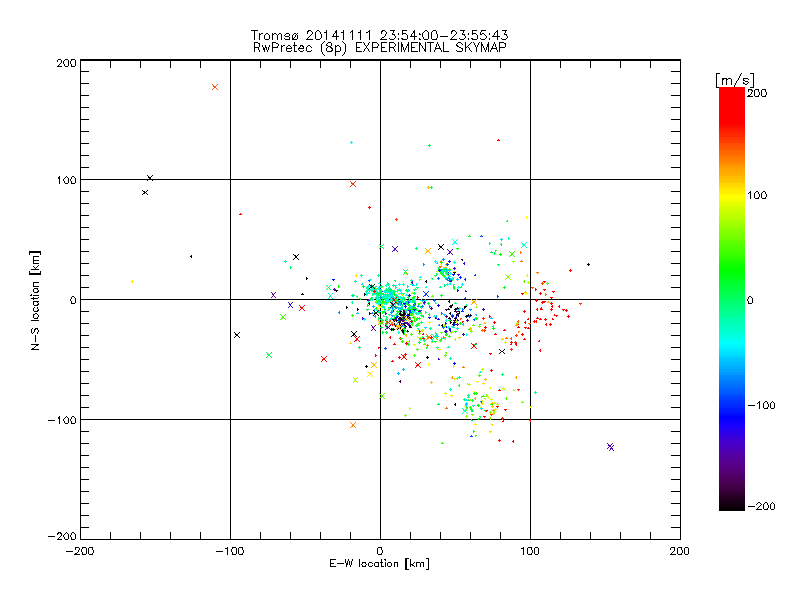Click the Y-axis '-200' tick label
The width and height of the screenshot is (800, 600).
62,536
